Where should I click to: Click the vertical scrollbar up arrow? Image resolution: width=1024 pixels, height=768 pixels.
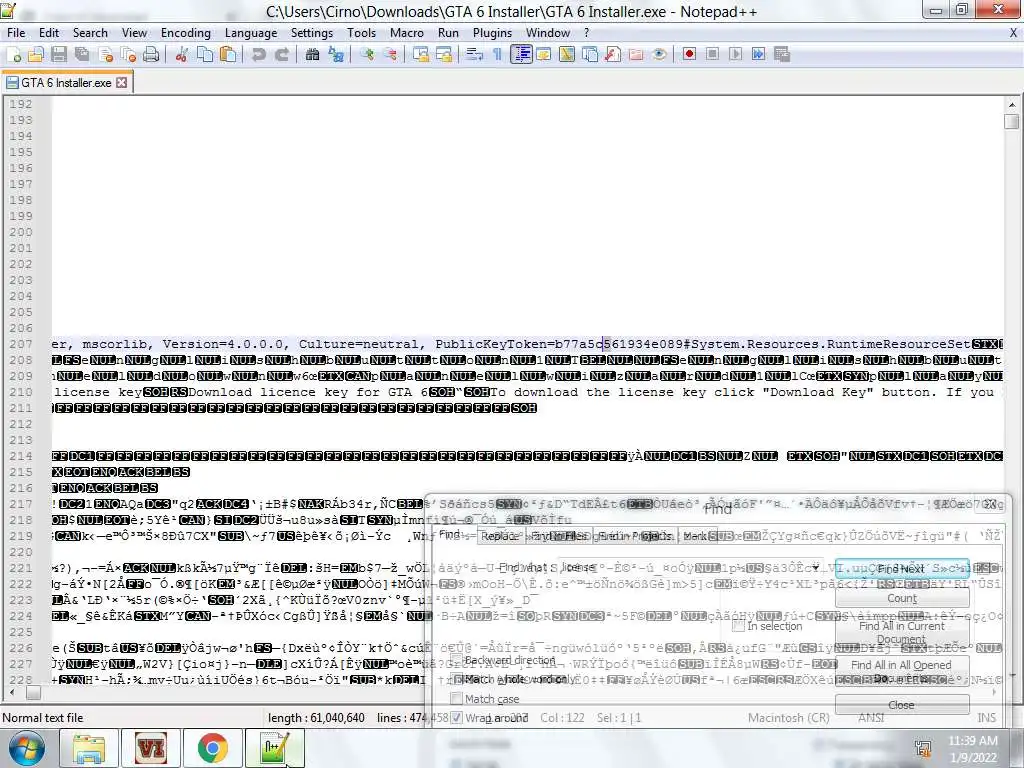[1012, 104]
